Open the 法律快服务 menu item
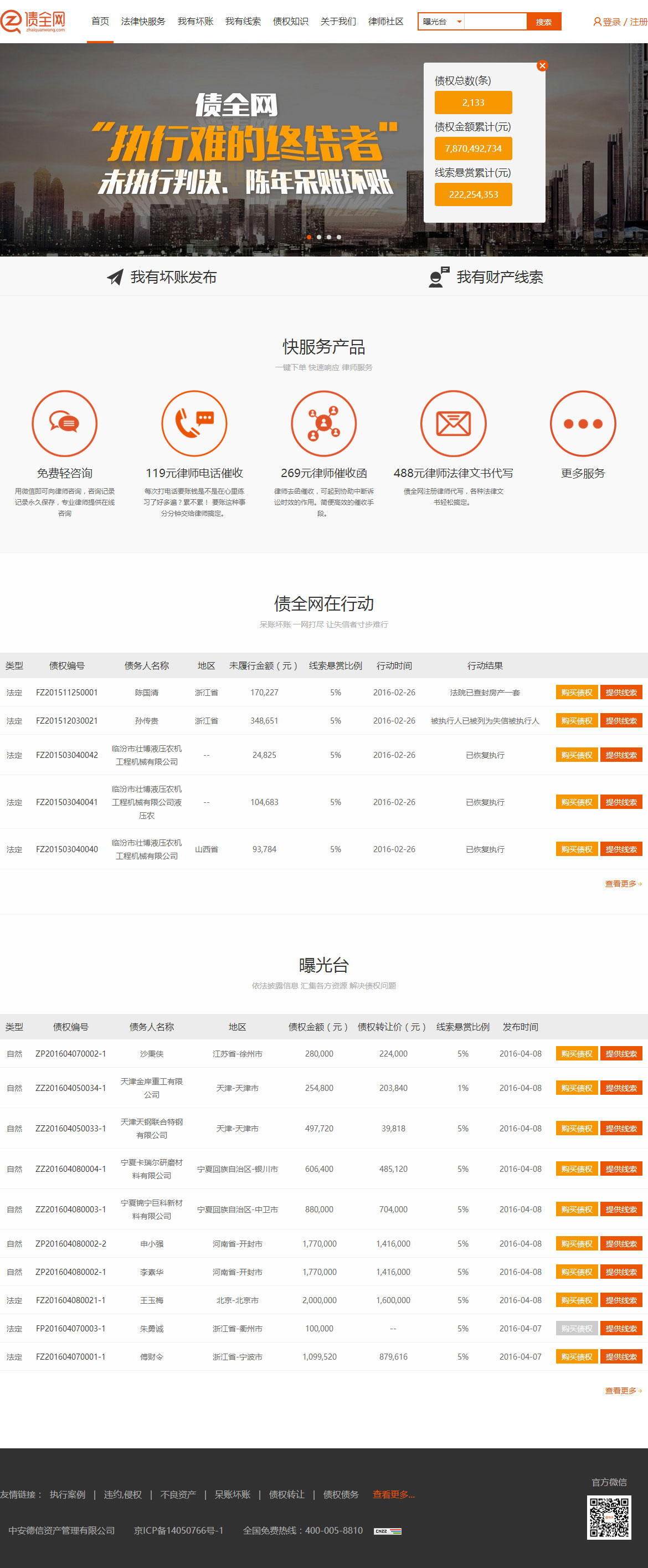The image size is (648, 1568). 143,22
